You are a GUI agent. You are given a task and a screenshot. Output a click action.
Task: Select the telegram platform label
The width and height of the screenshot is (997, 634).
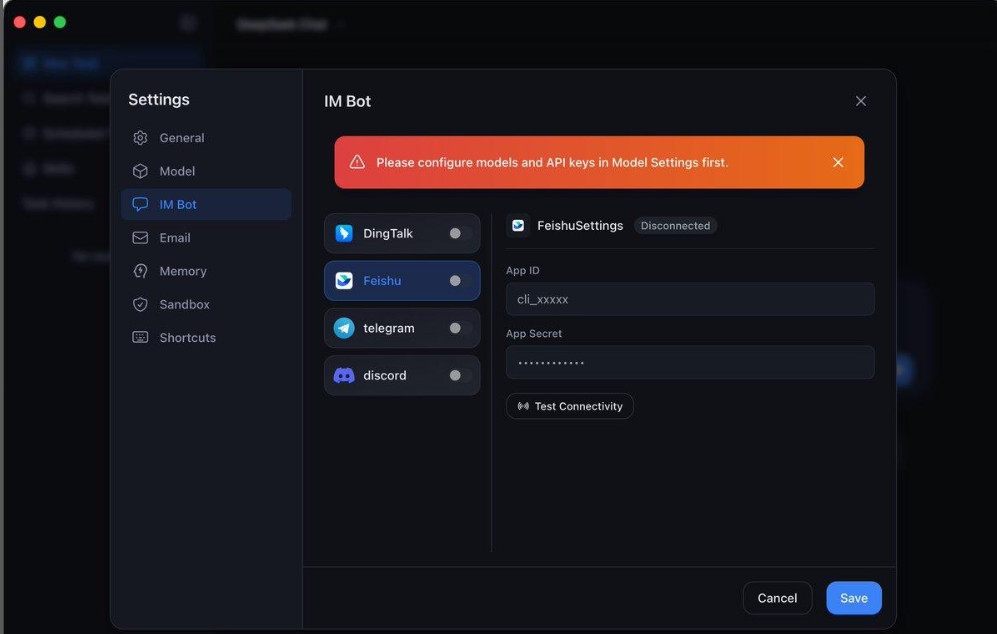pos(388,328)
